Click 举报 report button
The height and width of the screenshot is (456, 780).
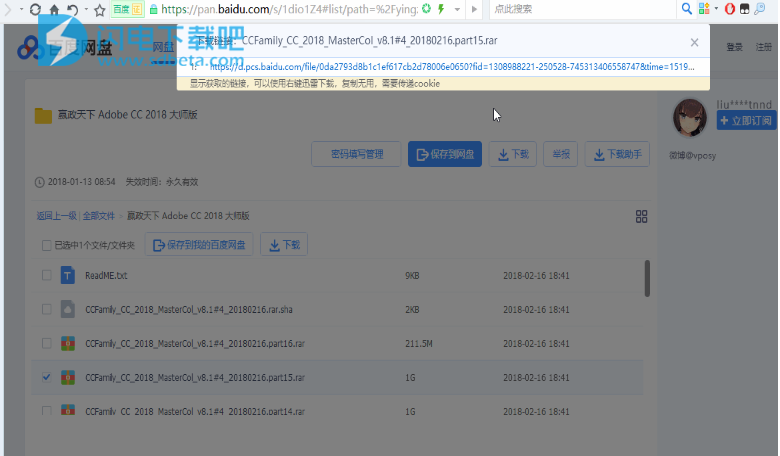[x=561, y=154]
